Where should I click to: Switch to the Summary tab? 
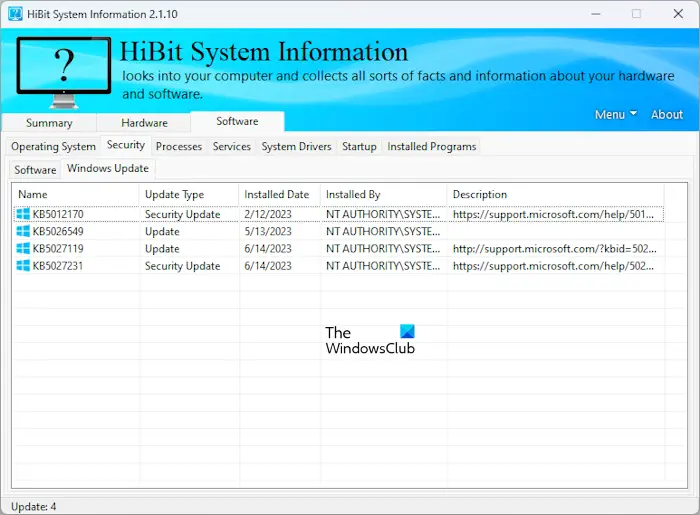click(x=49, y=123)
